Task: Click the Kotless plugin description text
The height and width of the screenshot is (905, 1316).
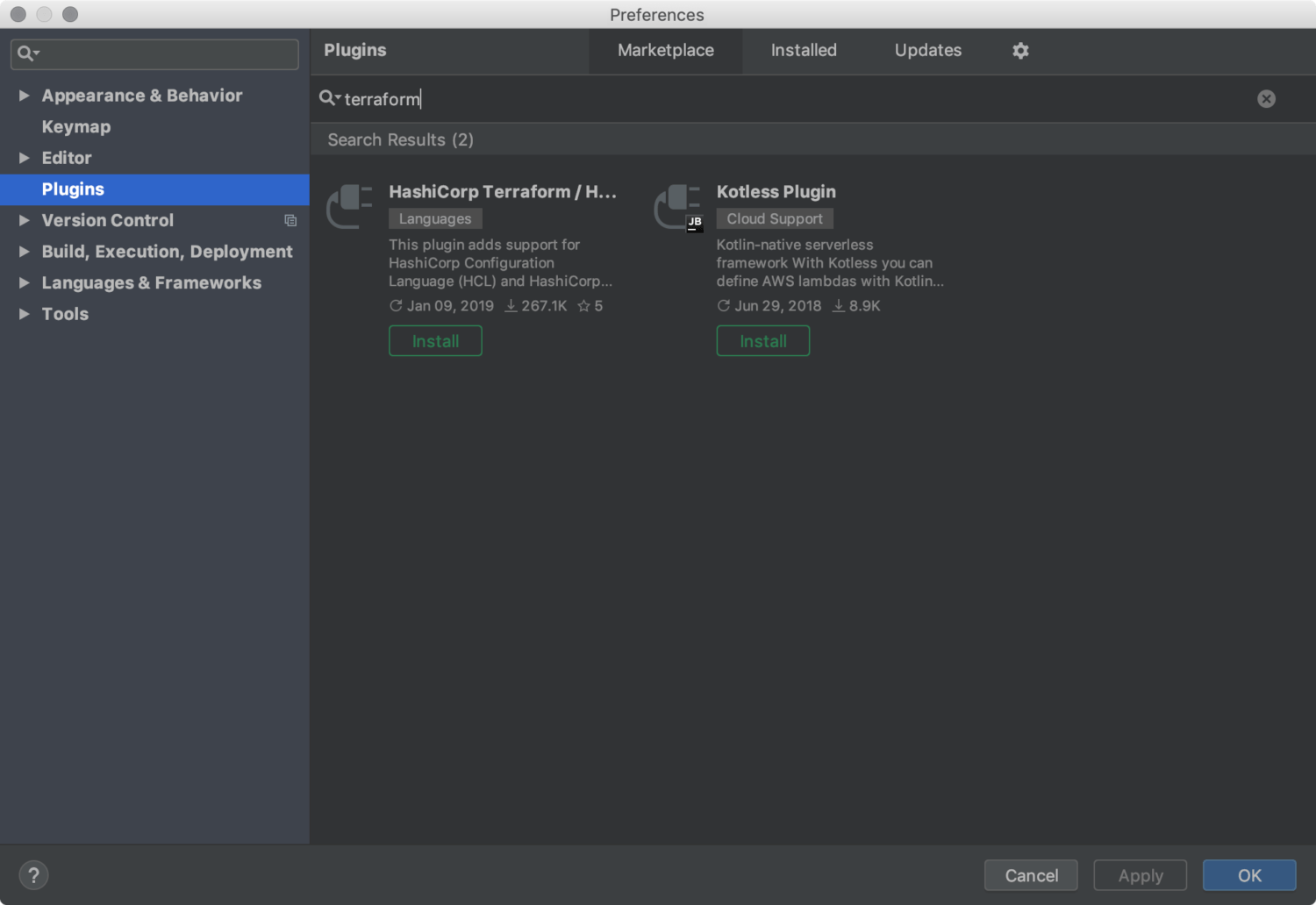Action: (x=830, y=263)
